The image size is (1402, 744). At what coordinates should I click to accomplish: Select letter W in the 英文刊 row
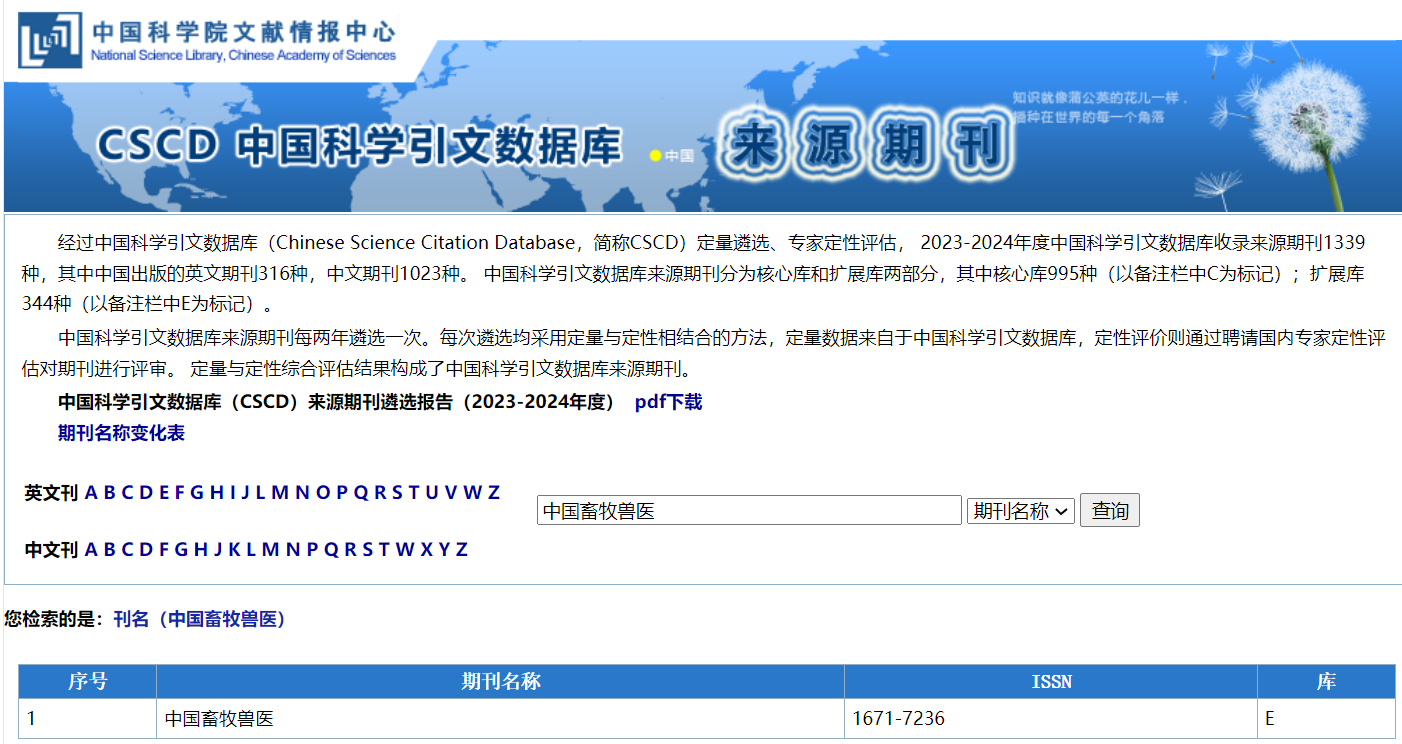(472, 493)
